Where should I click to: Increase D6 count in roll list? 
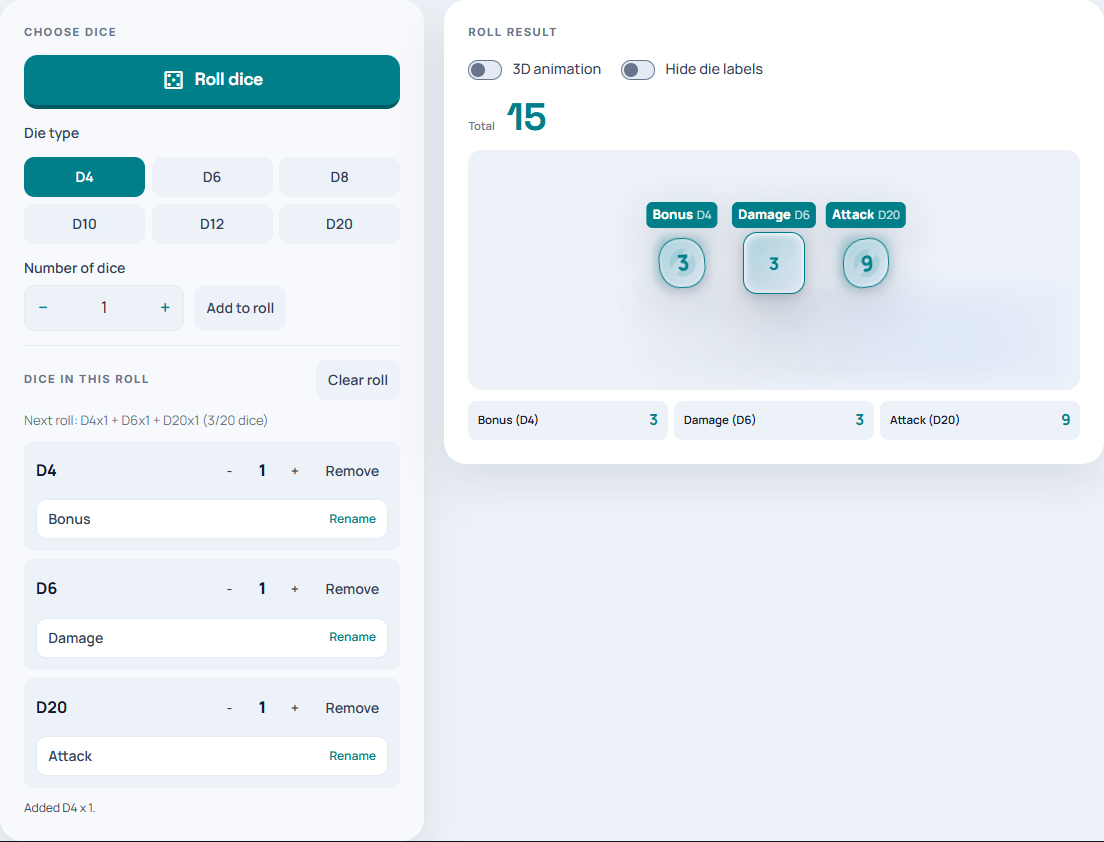[x=295, y=589]
